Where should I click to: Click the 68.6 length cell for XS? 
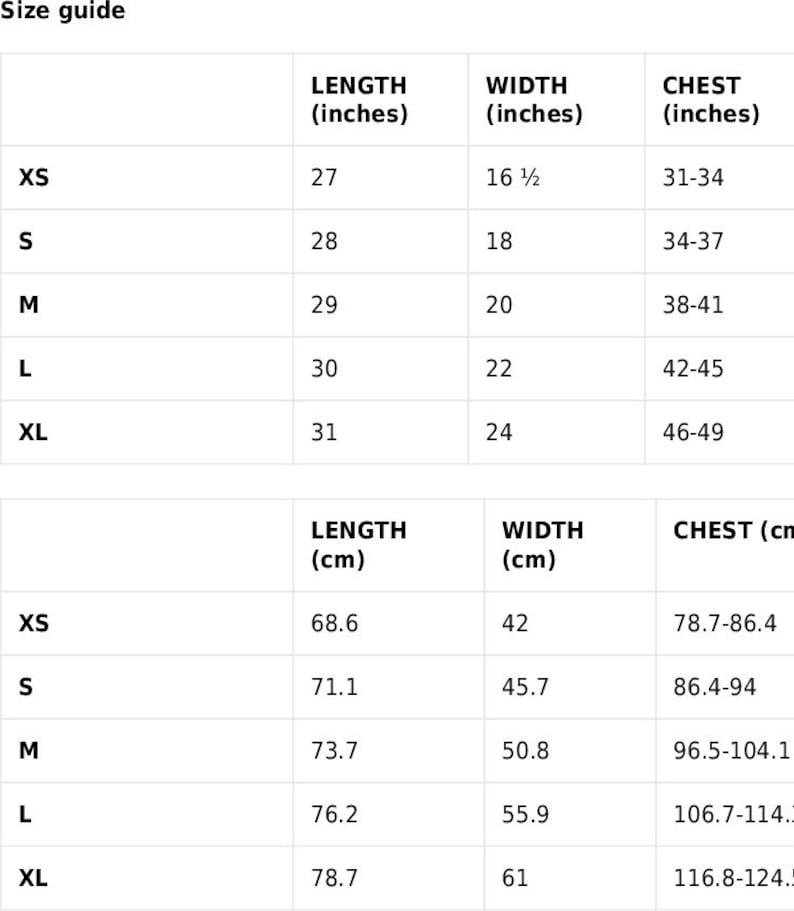click(335, 623)
